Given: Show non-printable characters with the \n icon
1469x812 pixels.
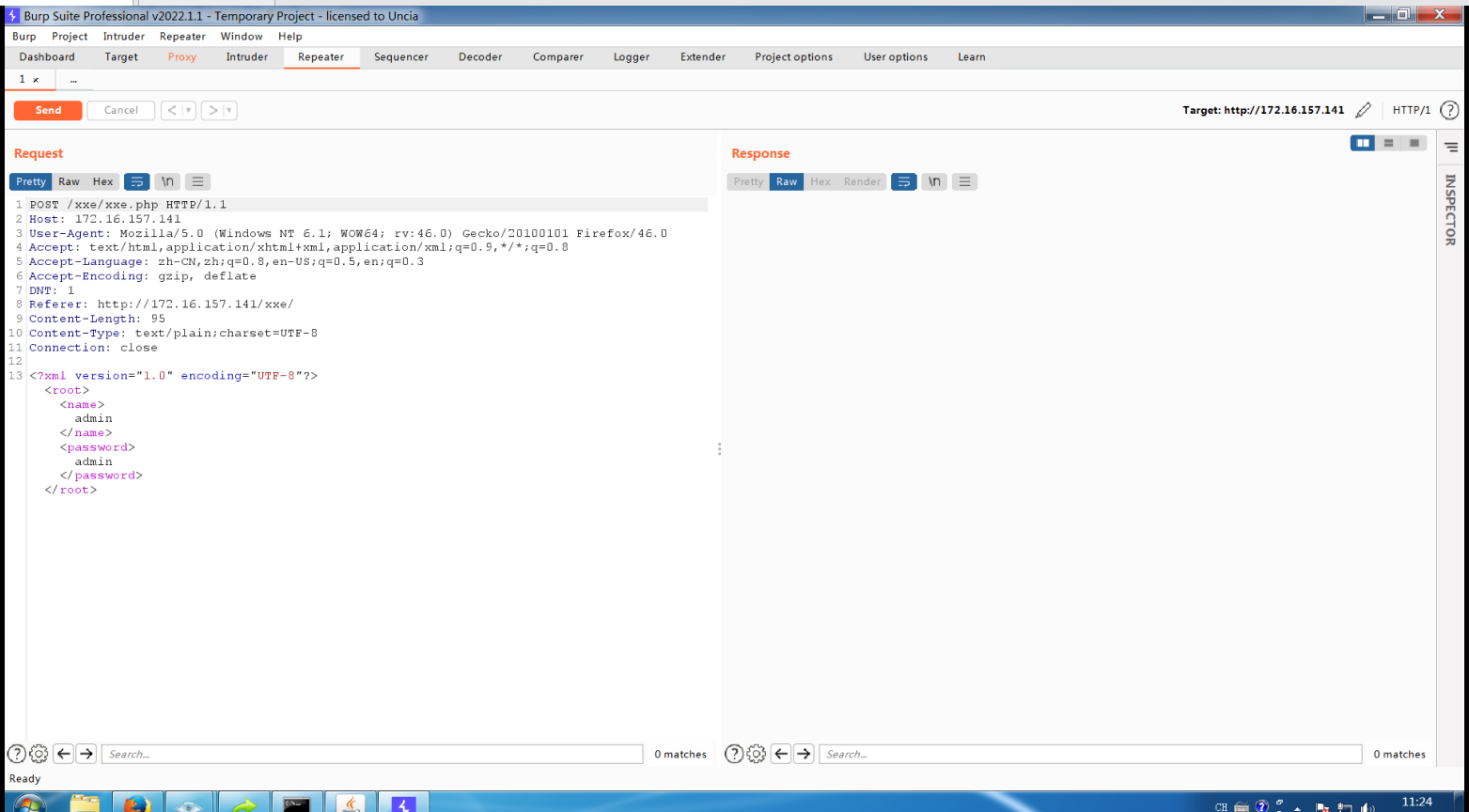Looking at the screenshot, I should pyautogui.click(x=167, y=181).
